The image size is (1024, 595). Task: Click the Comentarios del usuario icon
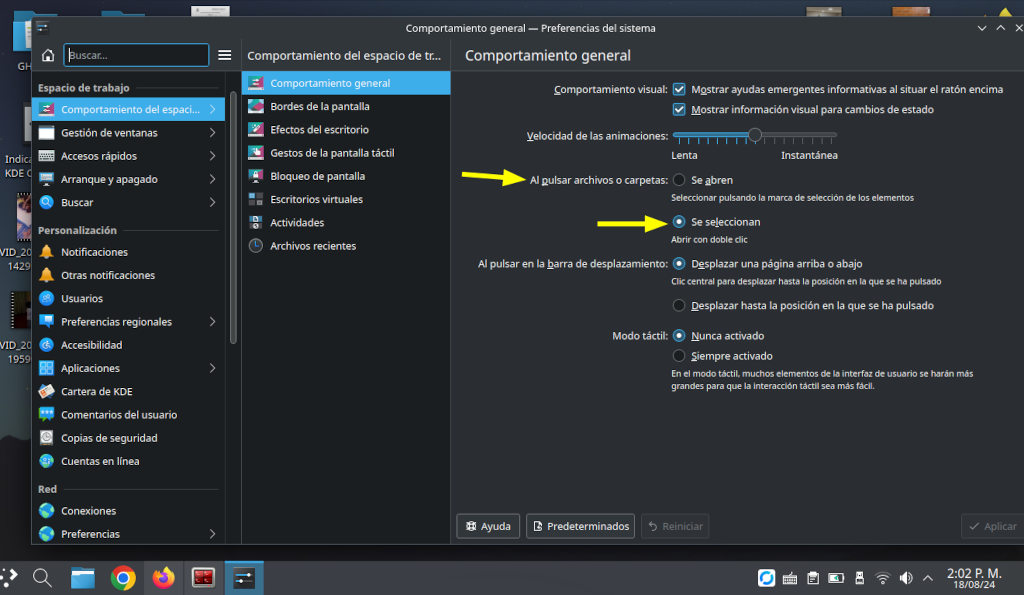(x=46, y=415)
